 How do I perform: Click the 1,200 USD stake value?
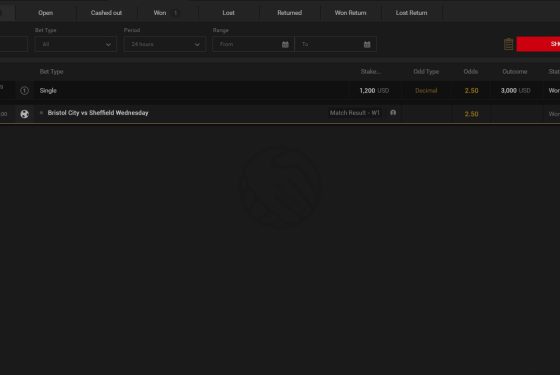(x=374, y=91)
